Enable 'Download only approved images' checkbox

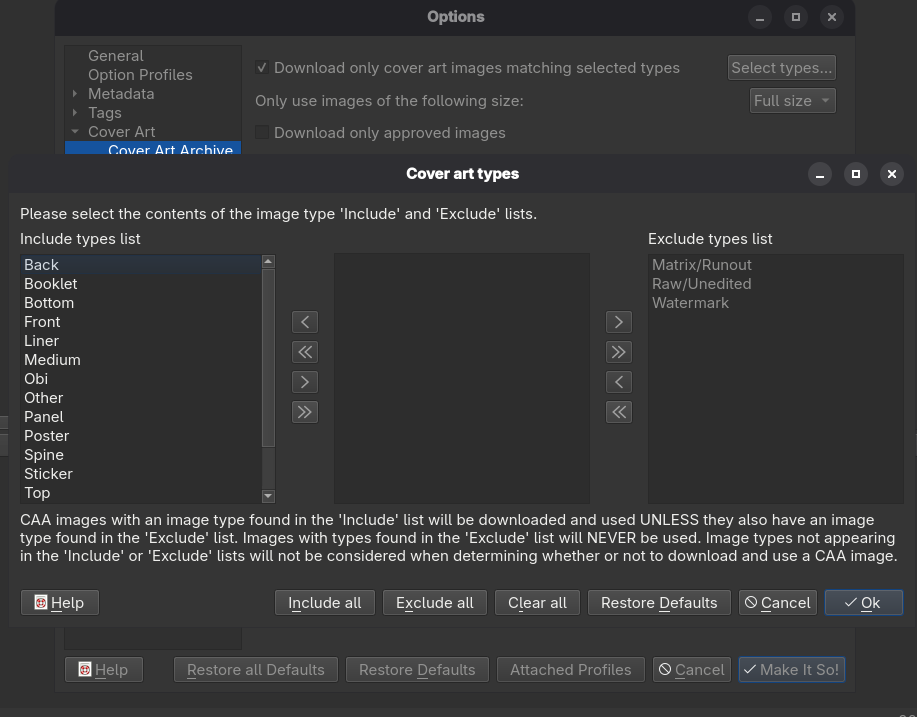262,133
